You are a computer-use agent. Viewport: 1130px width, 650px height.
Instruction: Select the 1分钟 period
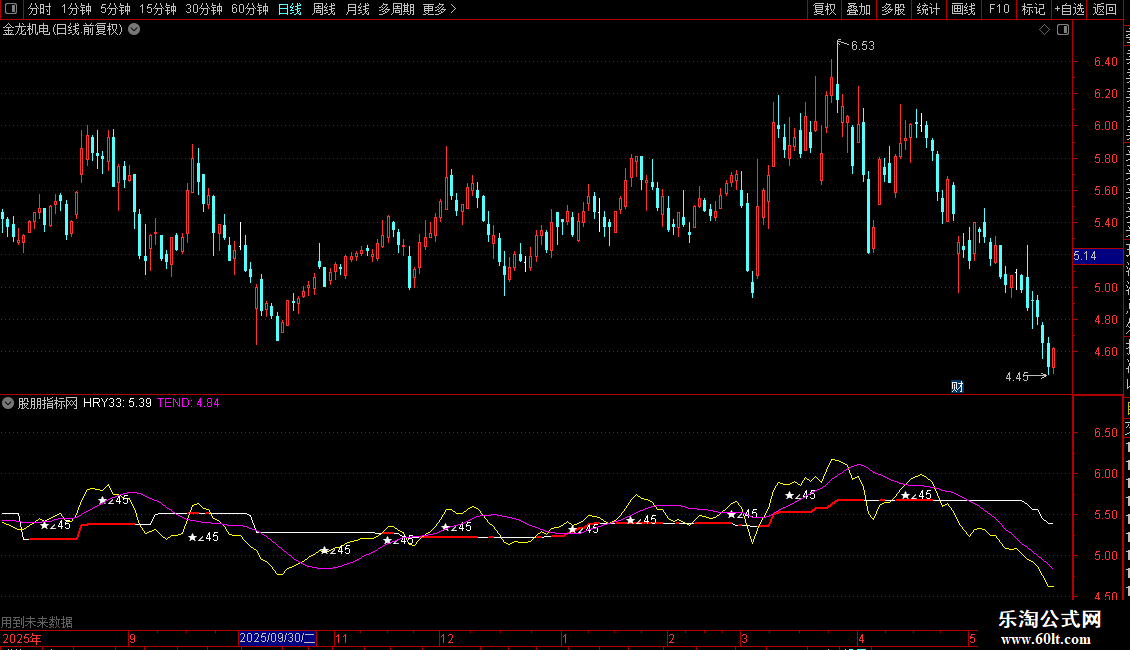coord(76,9)
